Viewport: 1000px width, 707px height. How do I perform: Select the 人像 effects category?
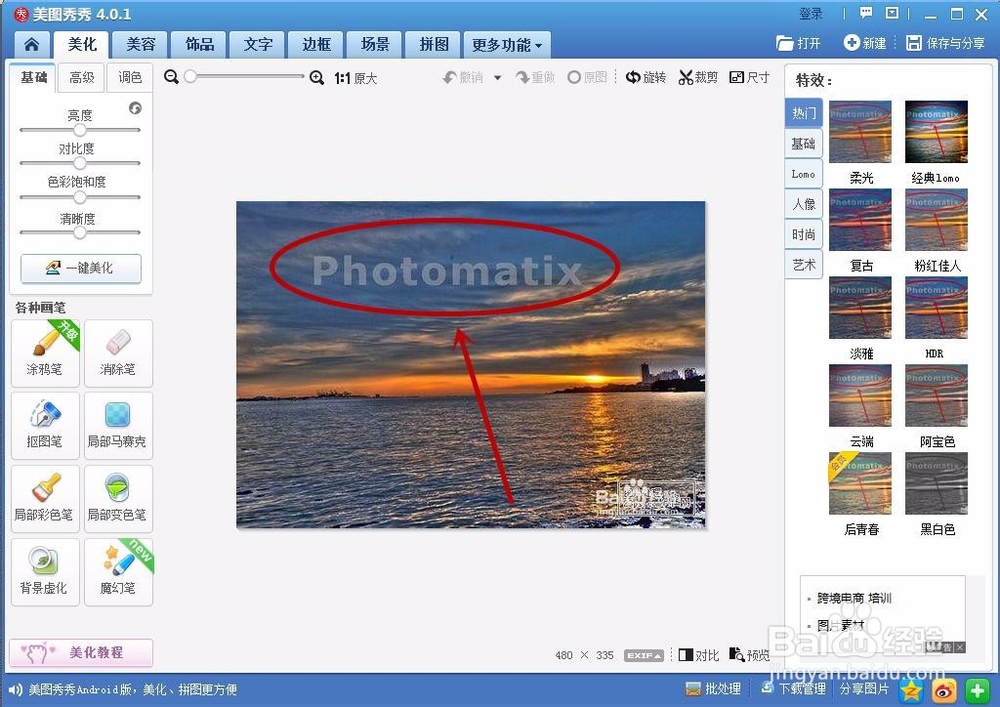(804, 204)
